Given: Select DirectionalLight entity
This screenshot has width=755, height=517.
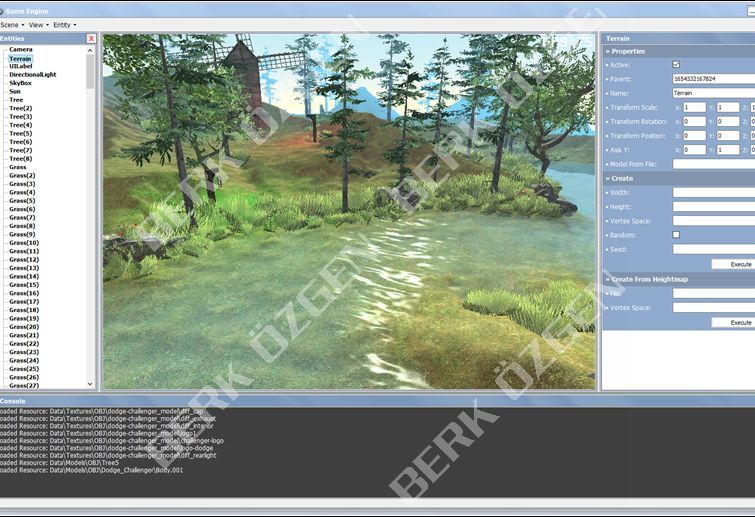Looking at the screenshot, I should click(x=33, y=75).
